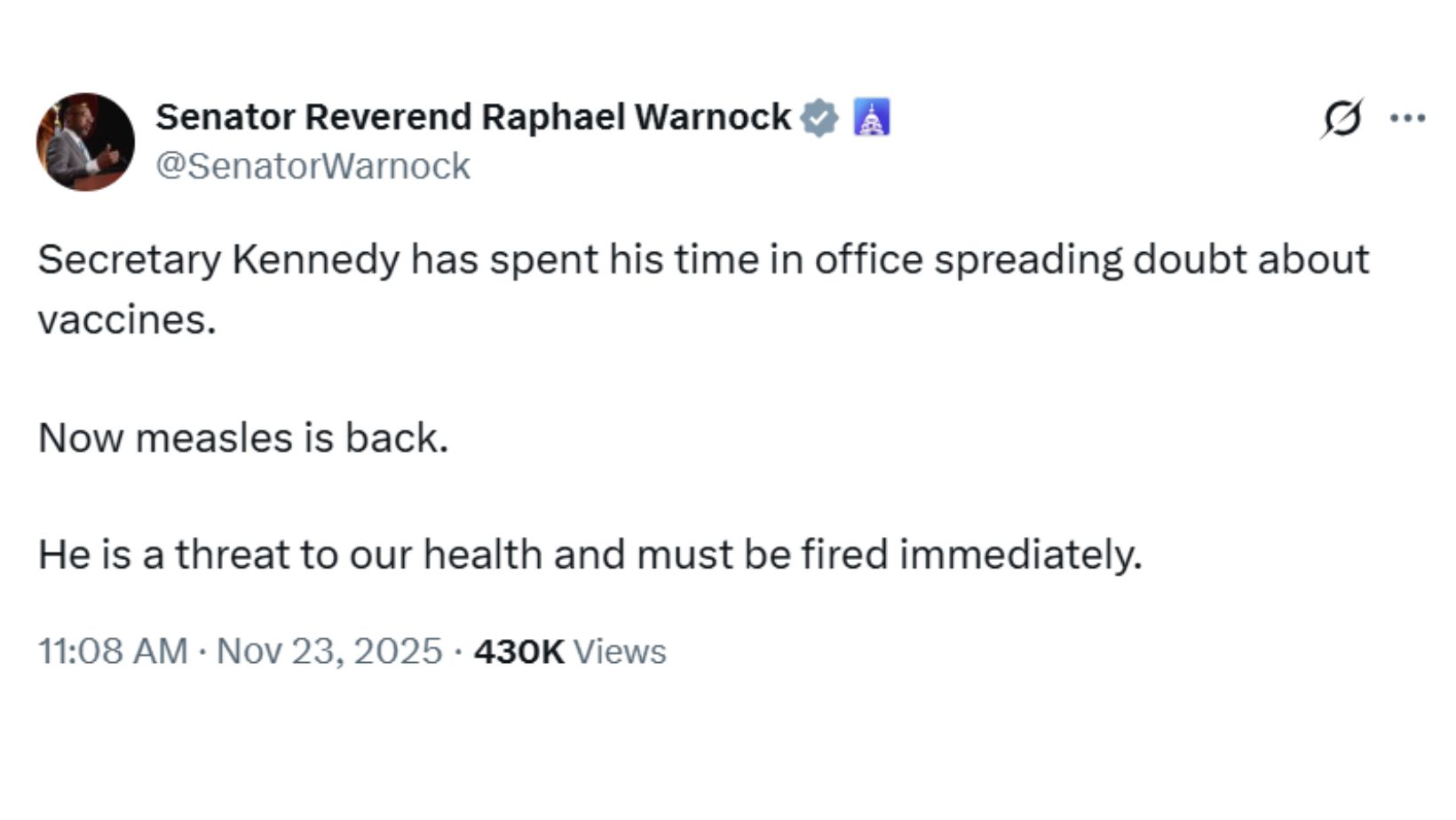Open Senator Warnock's profile picture
Viewport: 1456px width, 820px height.
point(85,142)
